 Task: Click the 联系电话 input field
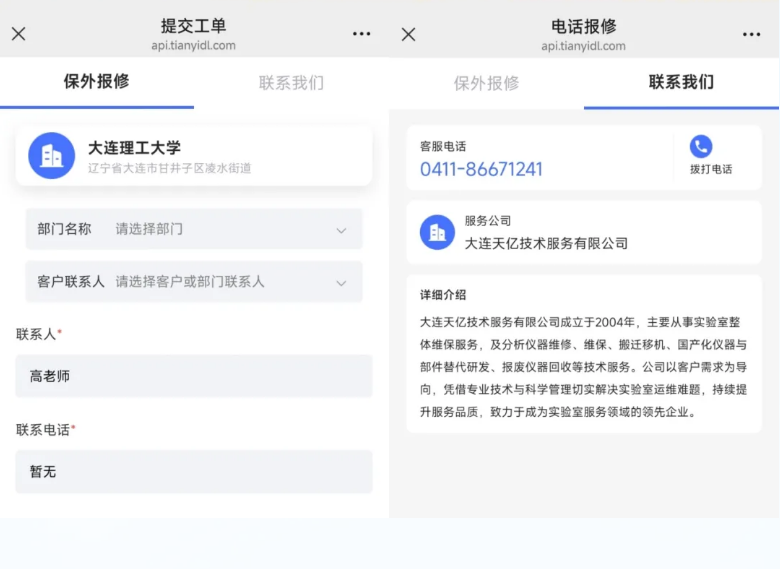194,471
